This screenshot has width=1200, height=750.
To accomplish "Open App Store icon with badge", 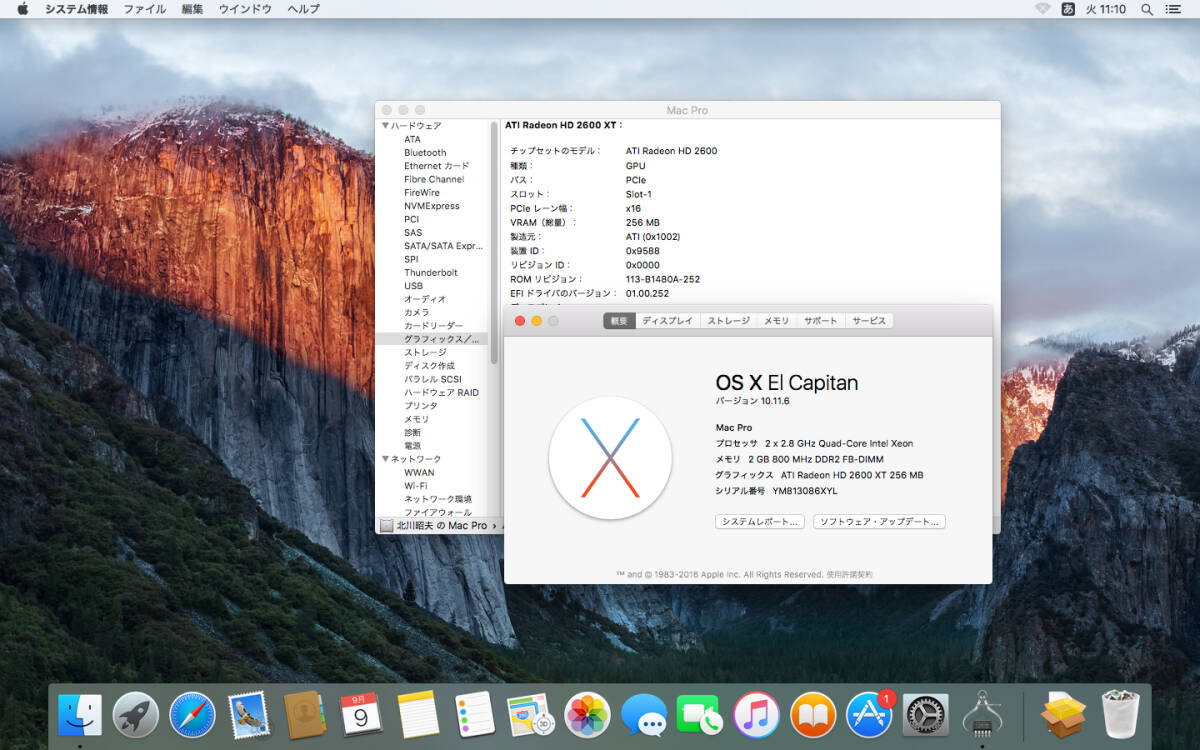I will point(870,714).
